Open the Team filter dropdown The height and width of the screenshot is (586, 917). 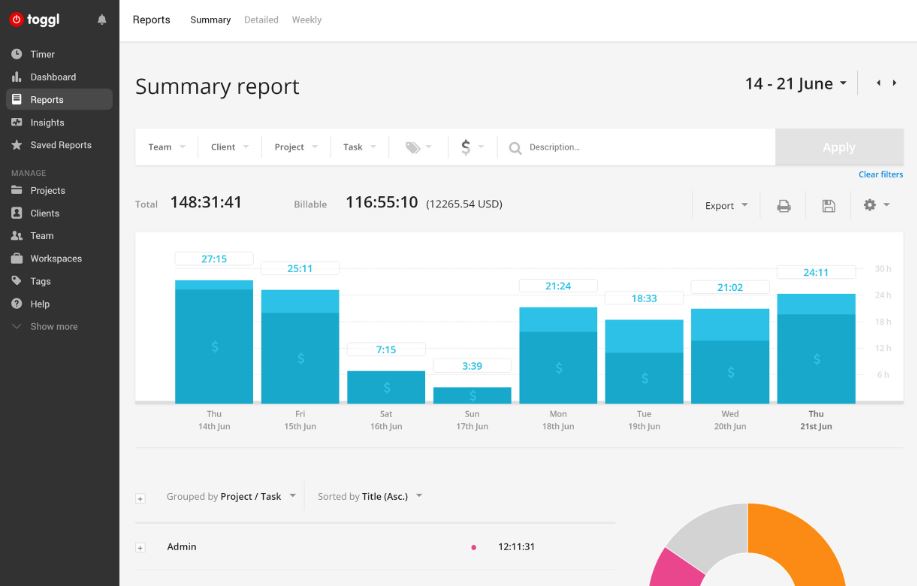click(166, 147)
